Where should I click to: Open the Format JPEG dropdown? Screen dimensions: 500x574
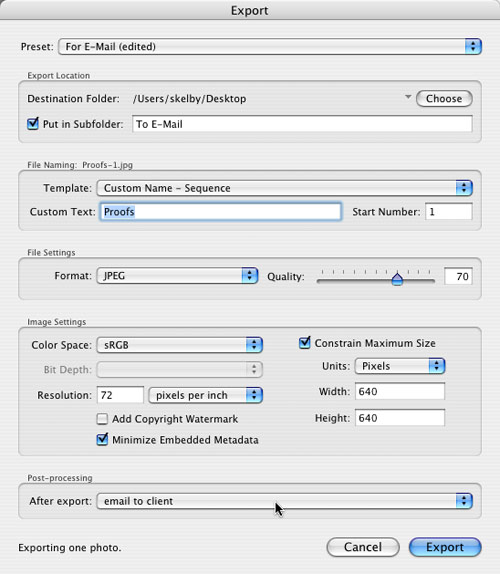tap(177, 275)
